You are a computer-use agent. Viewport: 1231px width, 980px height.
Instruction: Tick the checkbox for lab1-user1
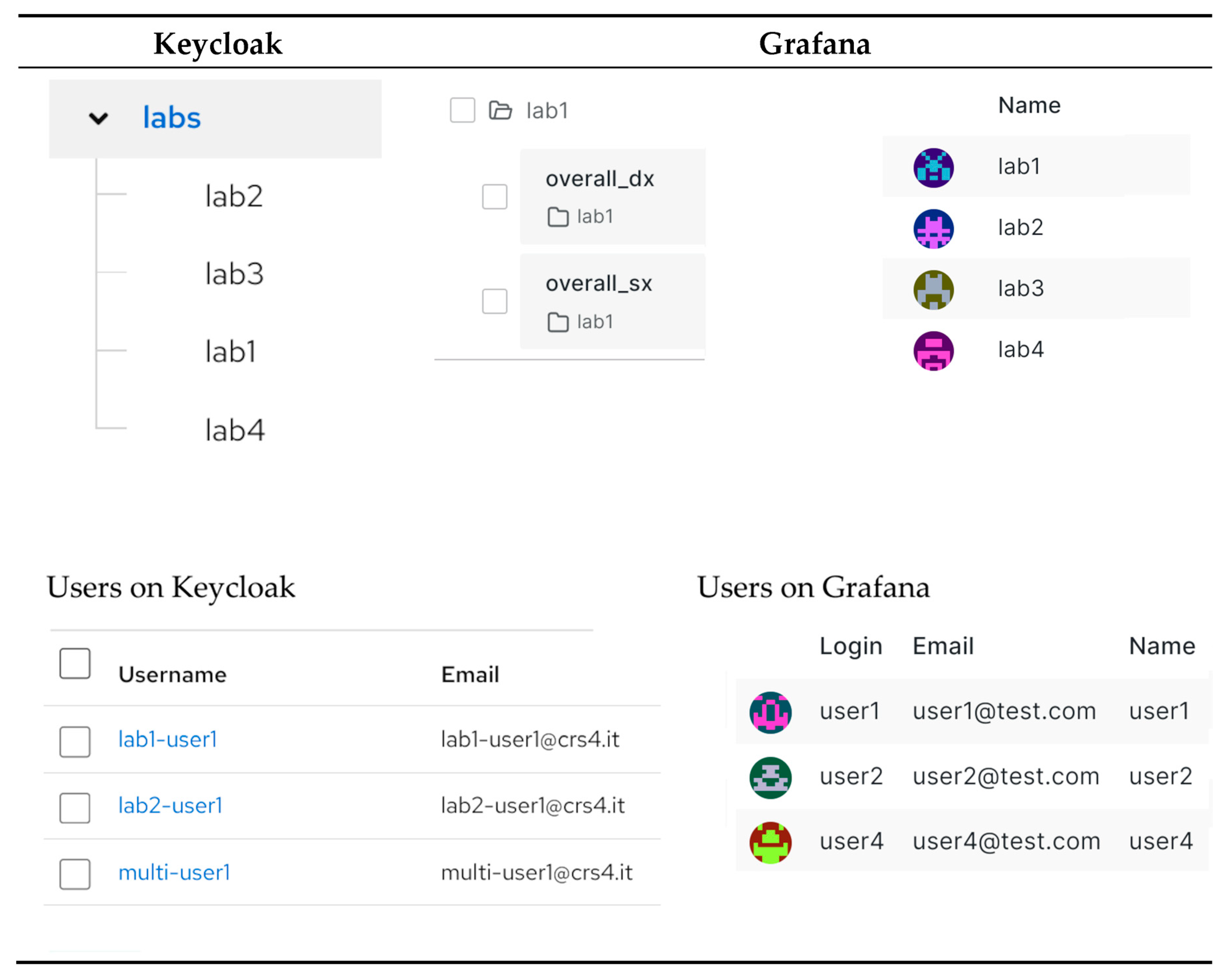[x=75, y=741]
